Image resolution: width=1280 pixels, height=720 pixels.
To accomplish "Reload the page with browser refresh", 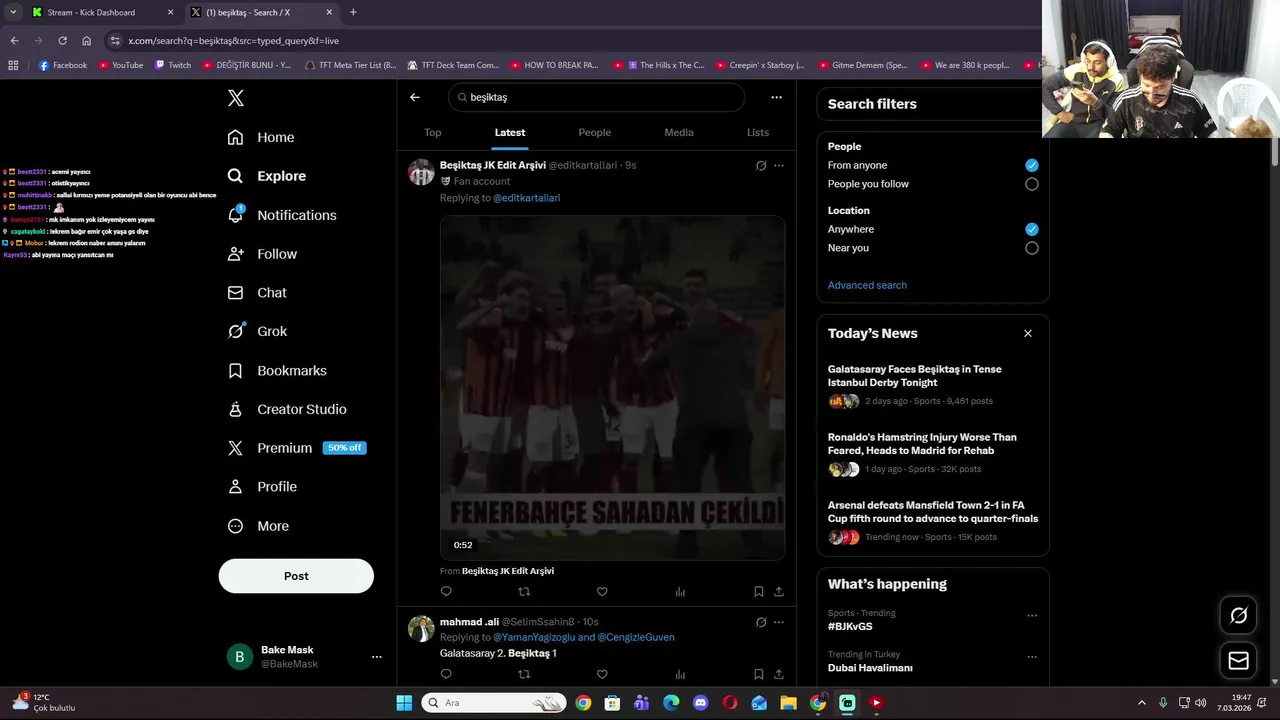I will [62, 41].
